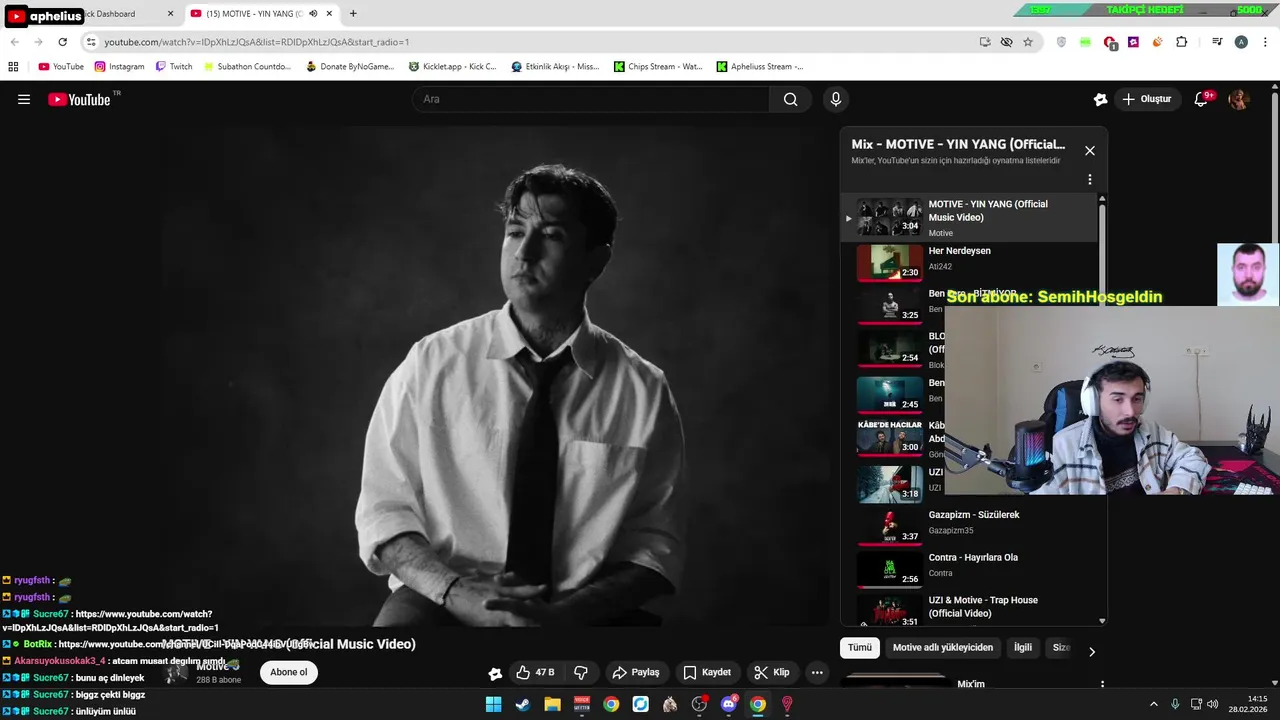Open options for Mix'im entry
Screen dimensions: 1280x720
coord(1102,685)
